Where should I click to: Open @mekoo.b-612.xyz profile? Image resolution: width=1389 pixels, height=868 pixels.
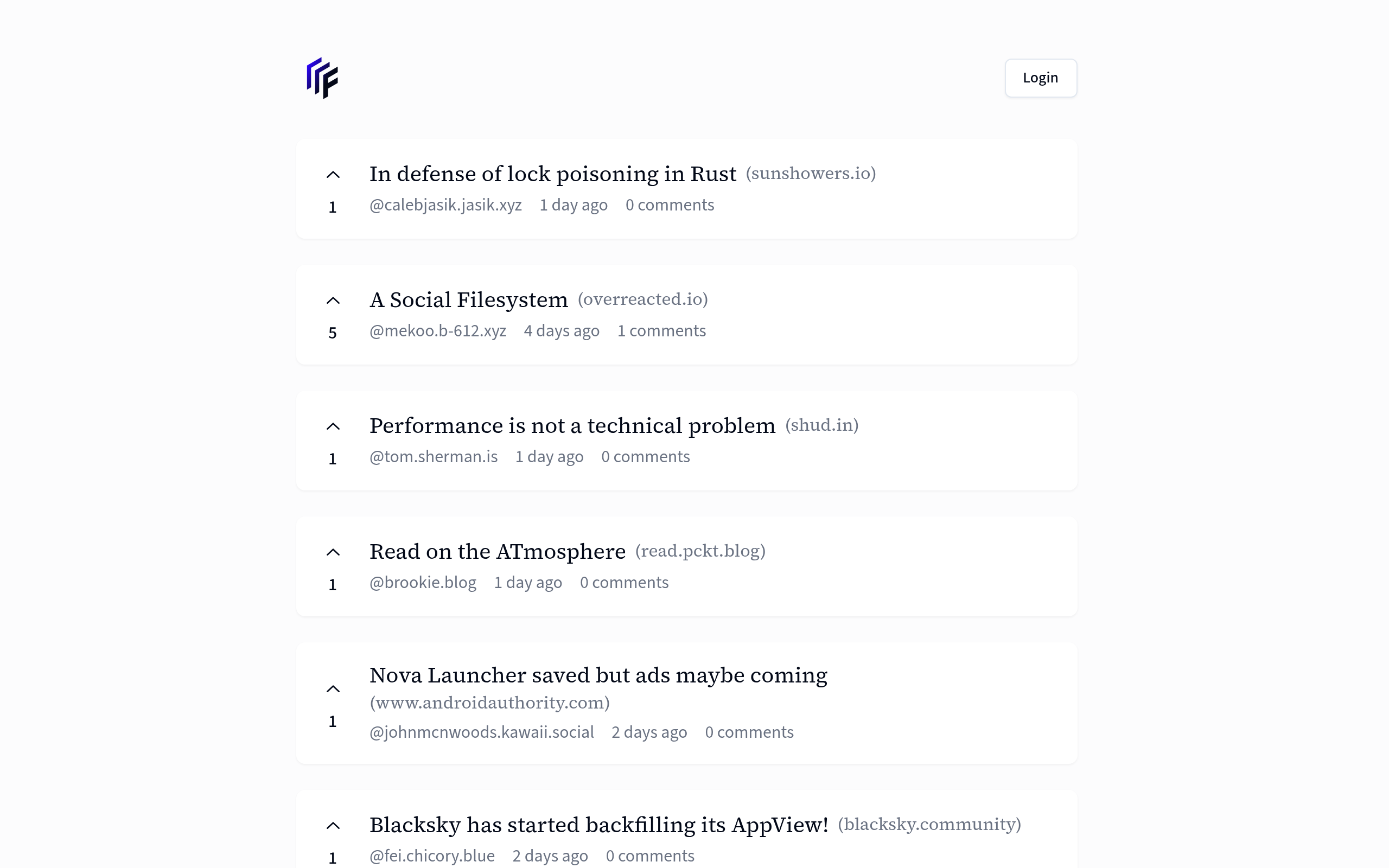(x=438, y=331)
